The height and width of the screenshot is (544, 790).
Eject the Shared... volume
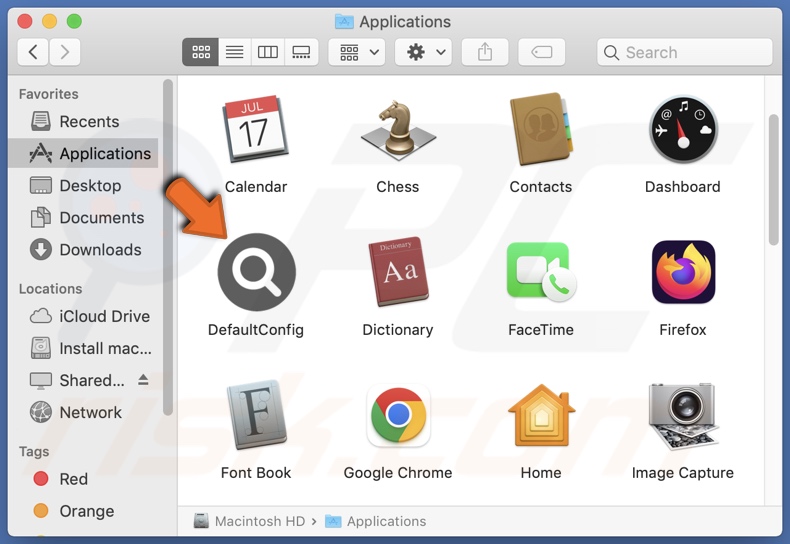click(x=143, y=380)
